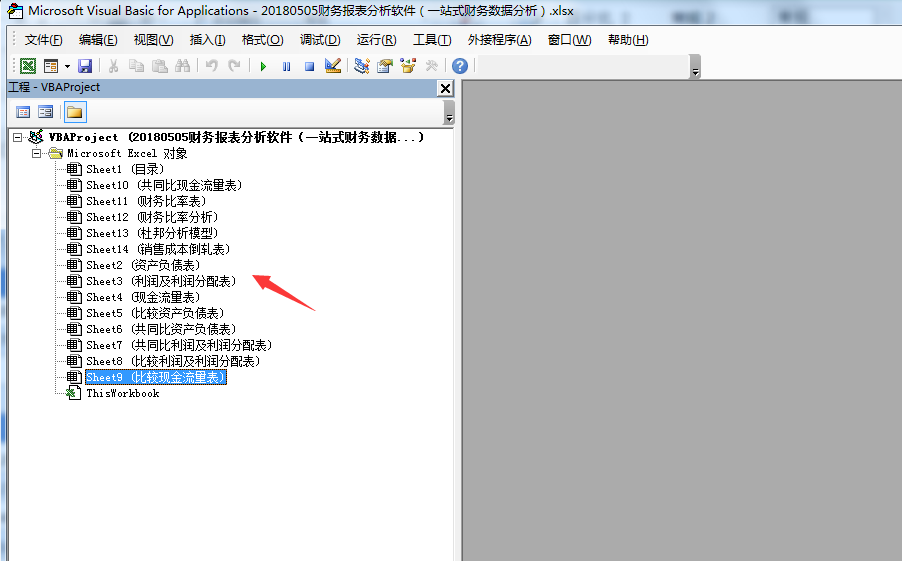Select ThisWorkbook in project tree

click(x=123, y=394)
